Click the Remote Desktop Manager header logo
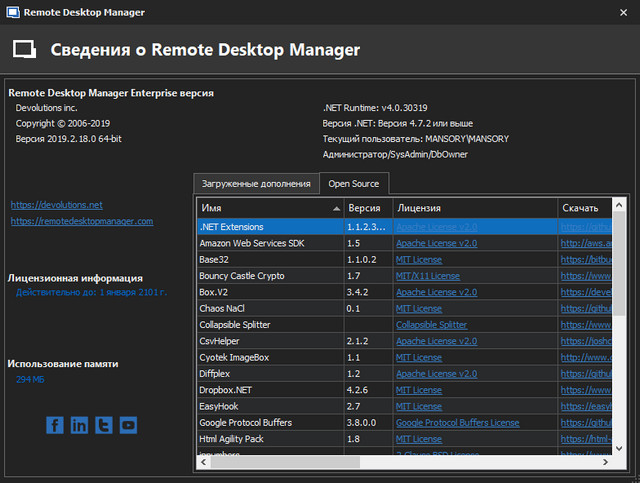This screenshot has width=640, height=483. 25,50
